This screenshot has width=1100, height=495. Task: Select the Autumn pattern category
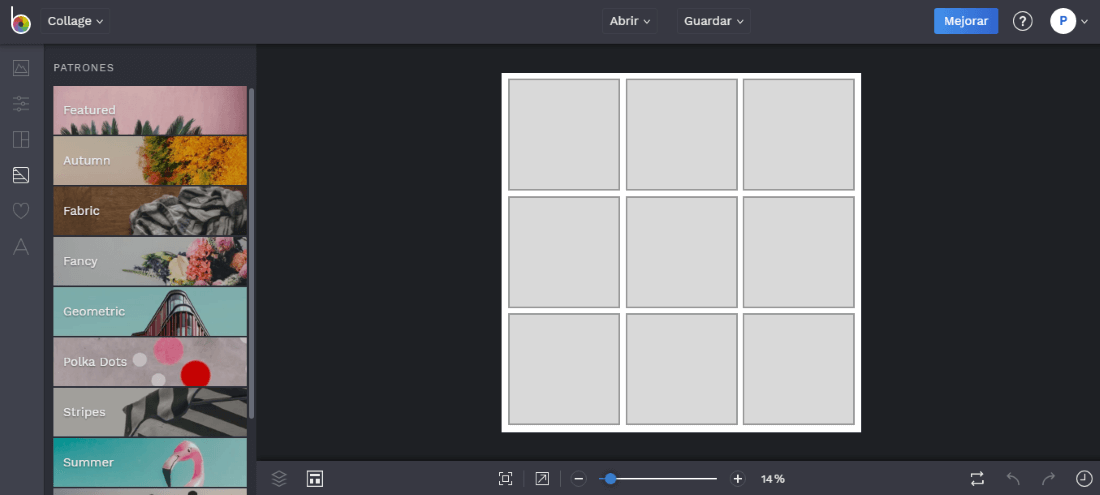coord(150,161)
